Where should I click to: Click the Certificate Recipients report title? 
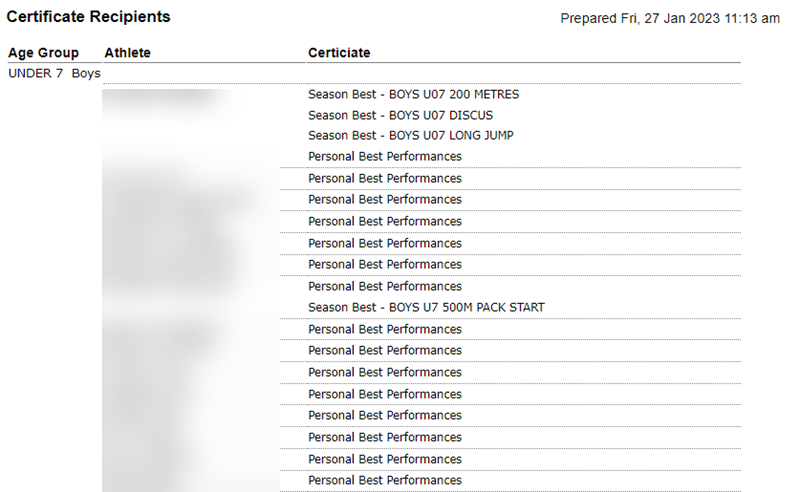pos(89,17)
